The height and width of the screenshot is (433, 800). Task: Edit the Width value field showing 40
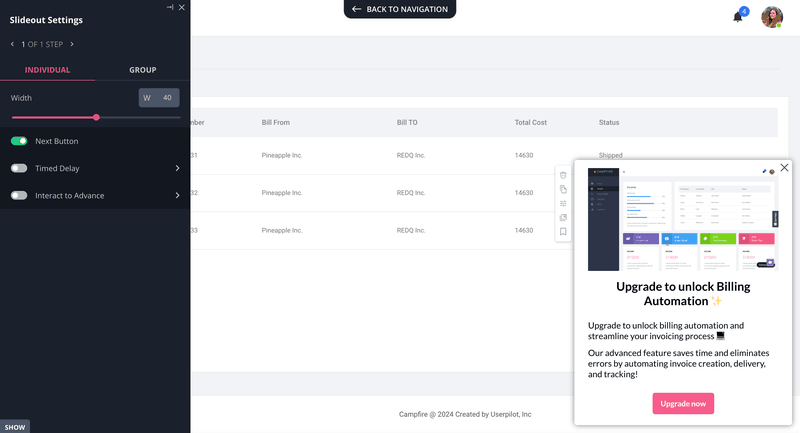(x=159, y=98)
